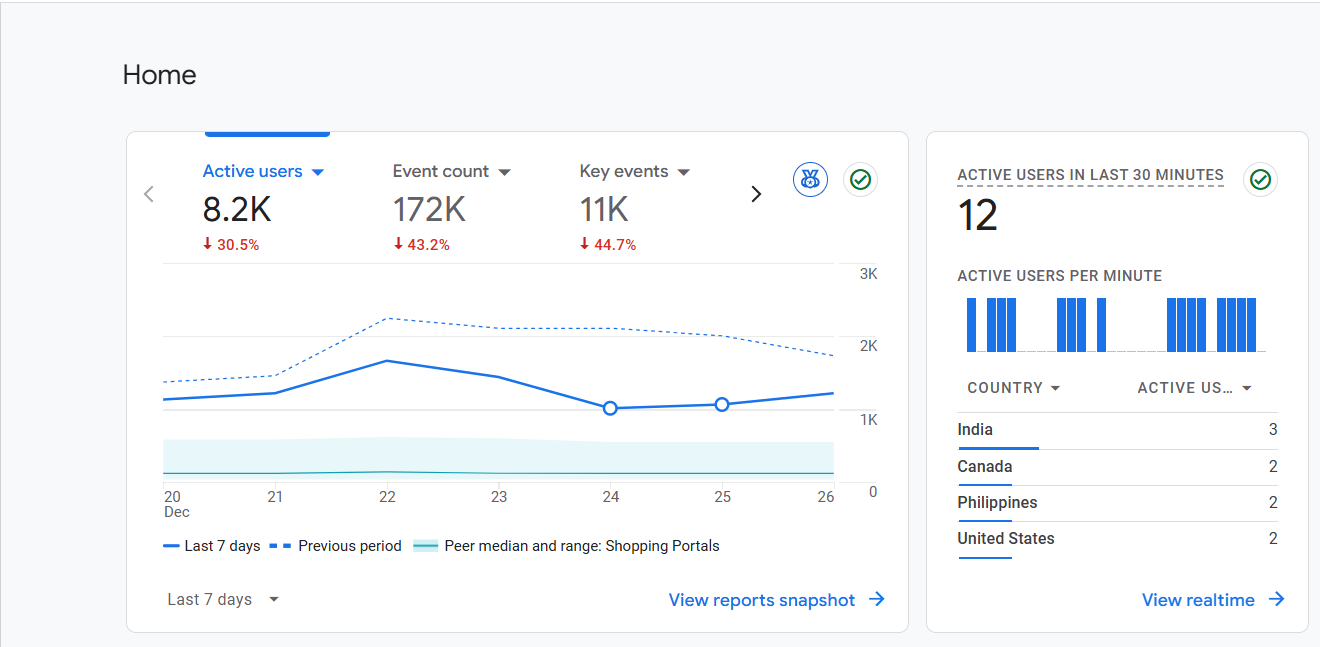This screenshot has width=1320, height=647.
Task: Click the next metrics right chevron
Action: click(x=756, y=194)
